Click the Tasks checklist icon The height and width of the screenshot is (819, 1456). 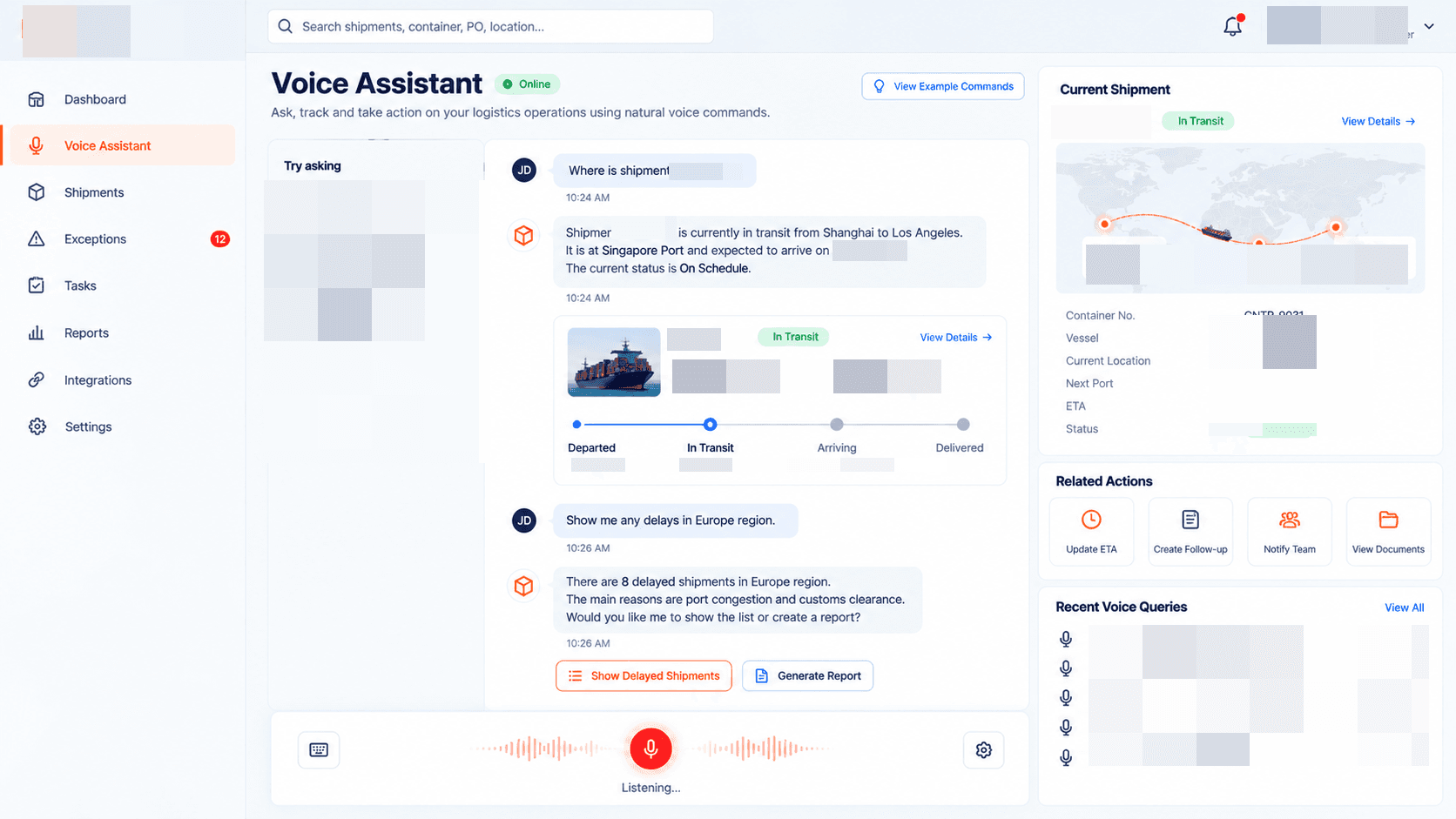pyautogui.click(x=36, y=285)
